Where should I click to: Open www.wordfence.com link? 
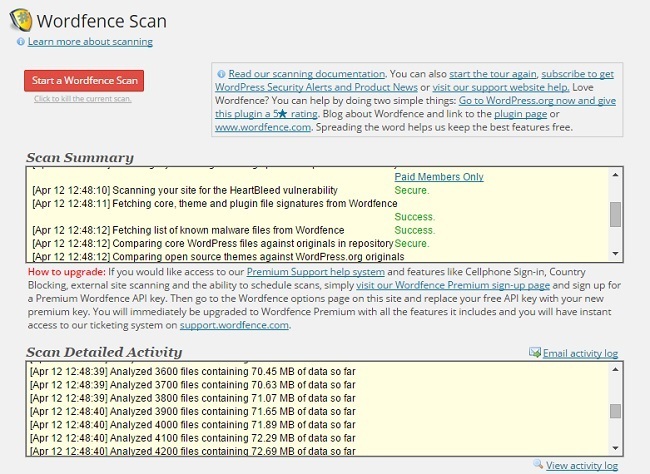point(263,127)
